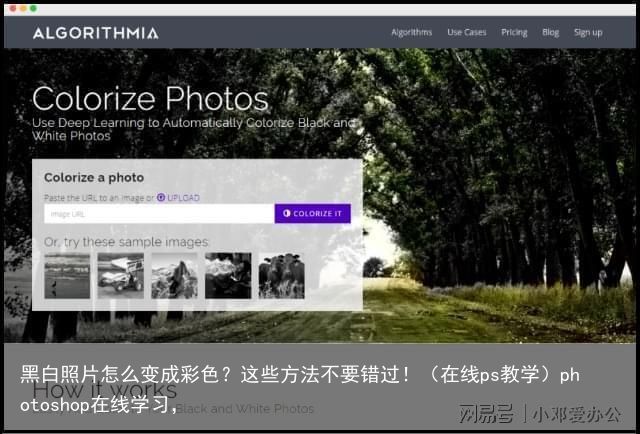Select the race car sample image

pyautogui.click(x=120, y=276)
